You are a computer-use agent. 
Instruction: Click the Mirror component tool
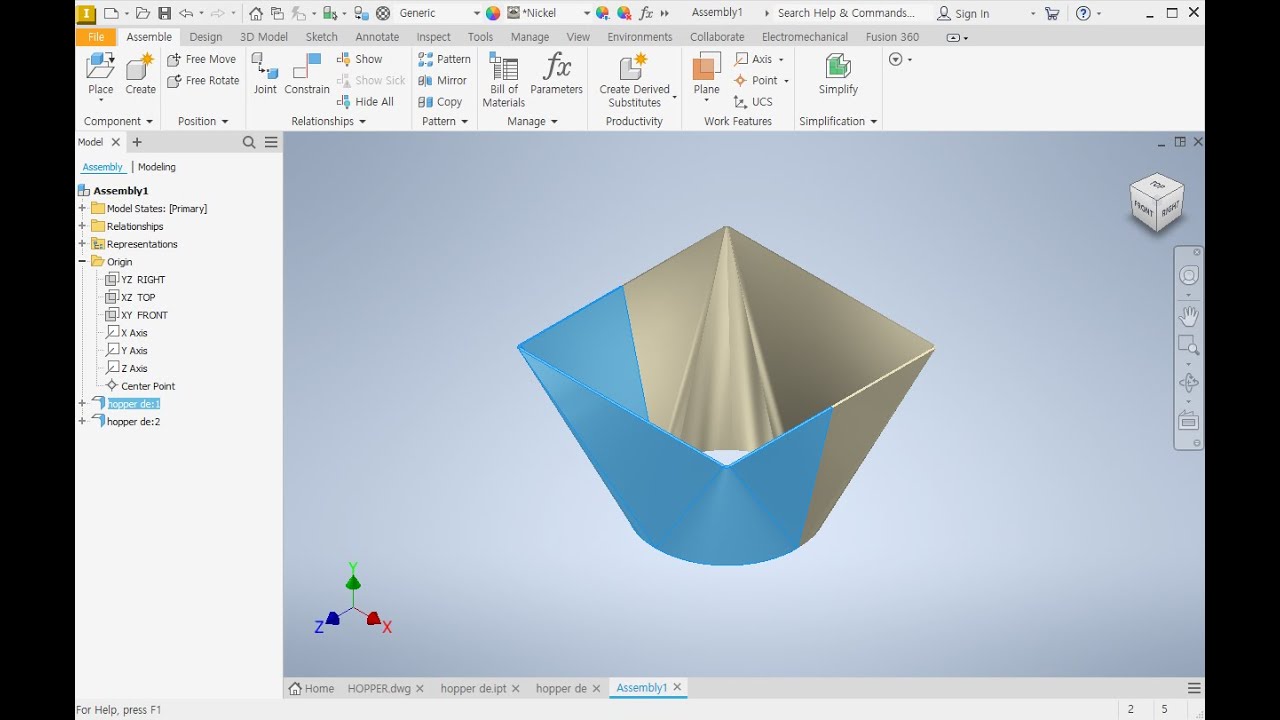pyautogui.click(x=442, y=80)
